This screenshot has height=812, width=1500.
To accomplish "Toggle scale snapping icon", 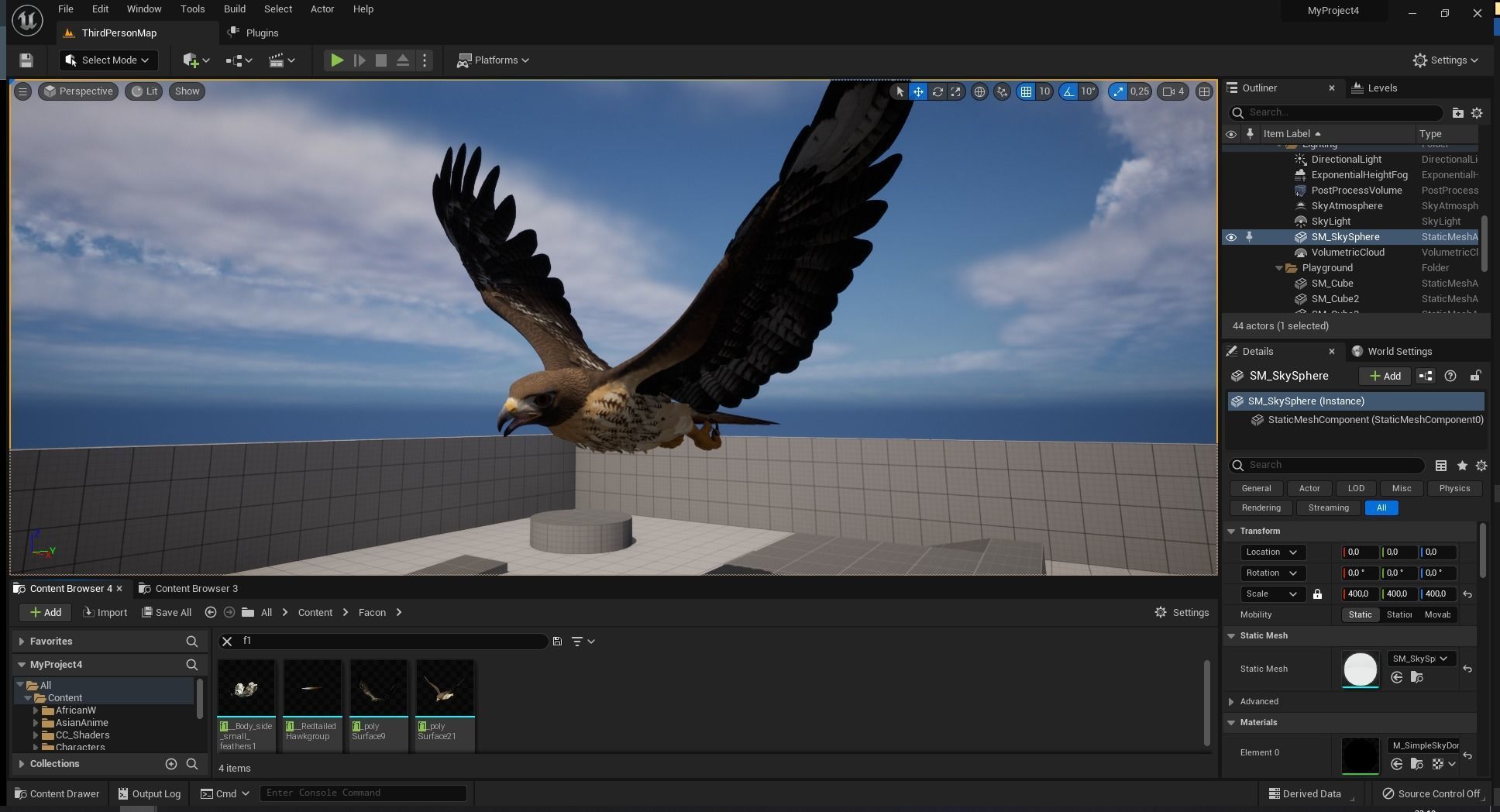I will point(1118,91).
